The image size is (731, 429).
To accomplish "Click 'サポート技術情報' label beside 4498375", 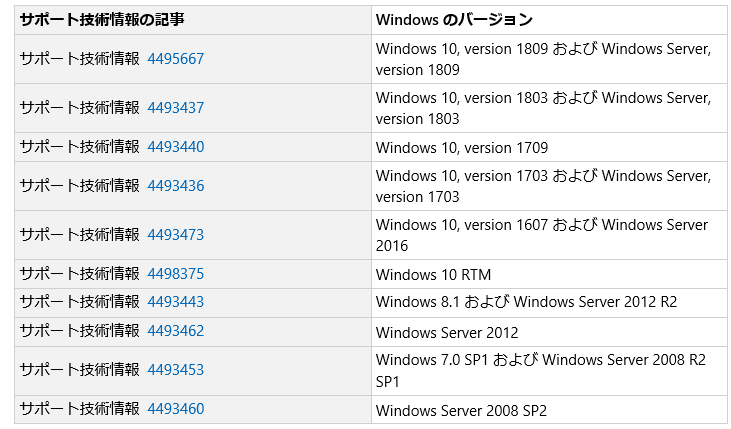I will pyautogui.click(x=80, y=274).
